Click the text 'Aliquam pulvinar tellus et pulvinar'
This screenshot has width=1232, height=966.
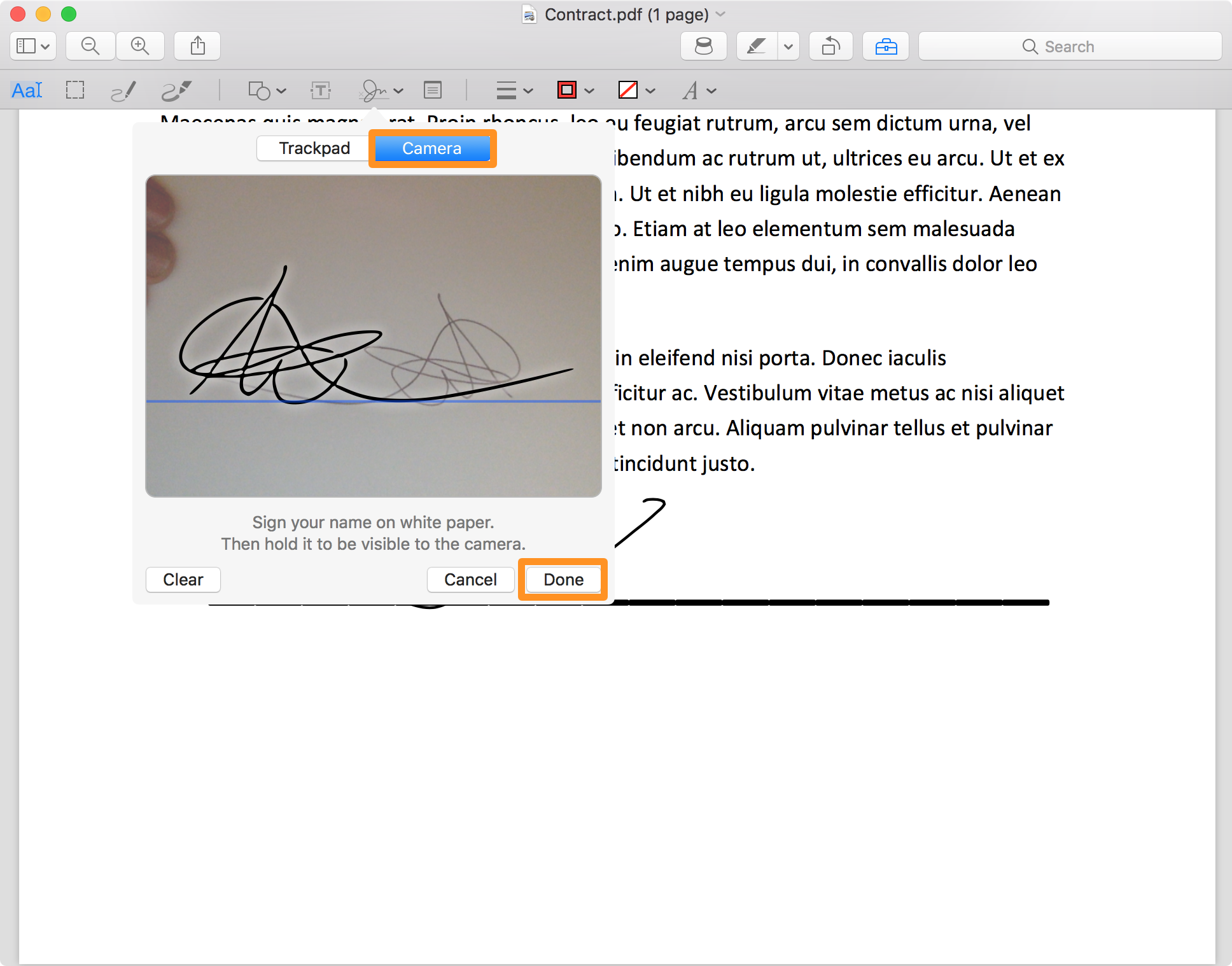(x=889, y=428)
